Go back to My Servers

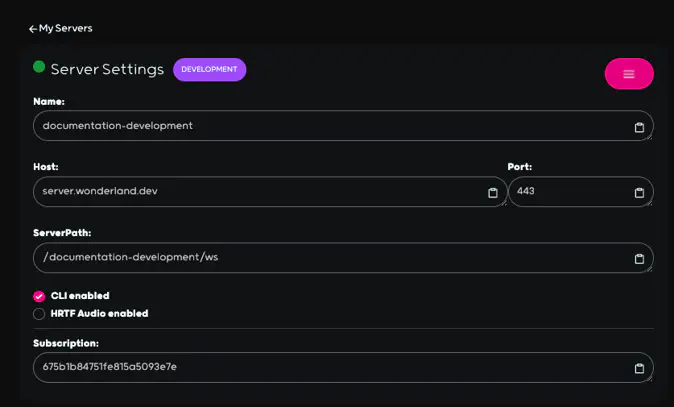61,29
